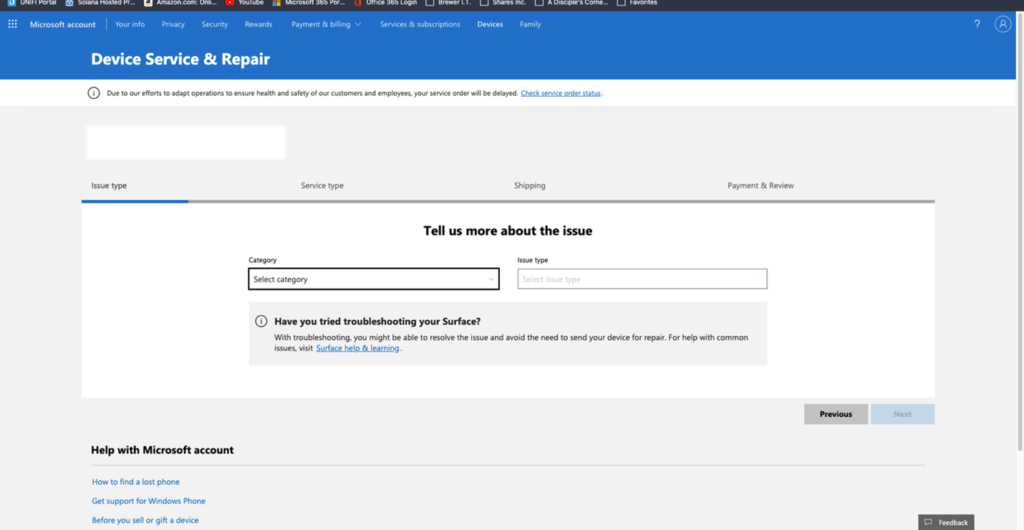Open the Family tab
Viewport: 1024px width, 530px height.
pos(530,24)
